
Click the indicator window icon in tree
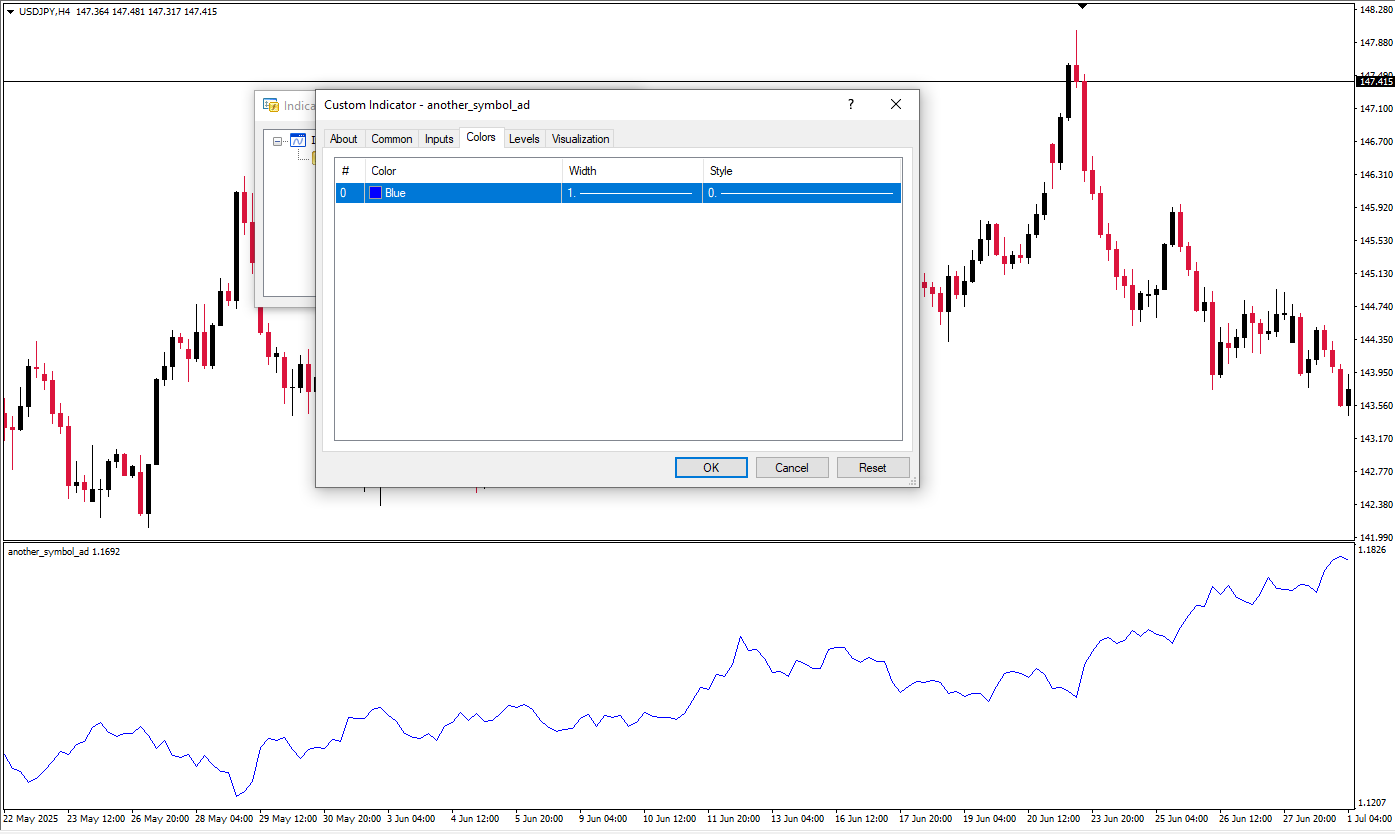click(297, 141)
